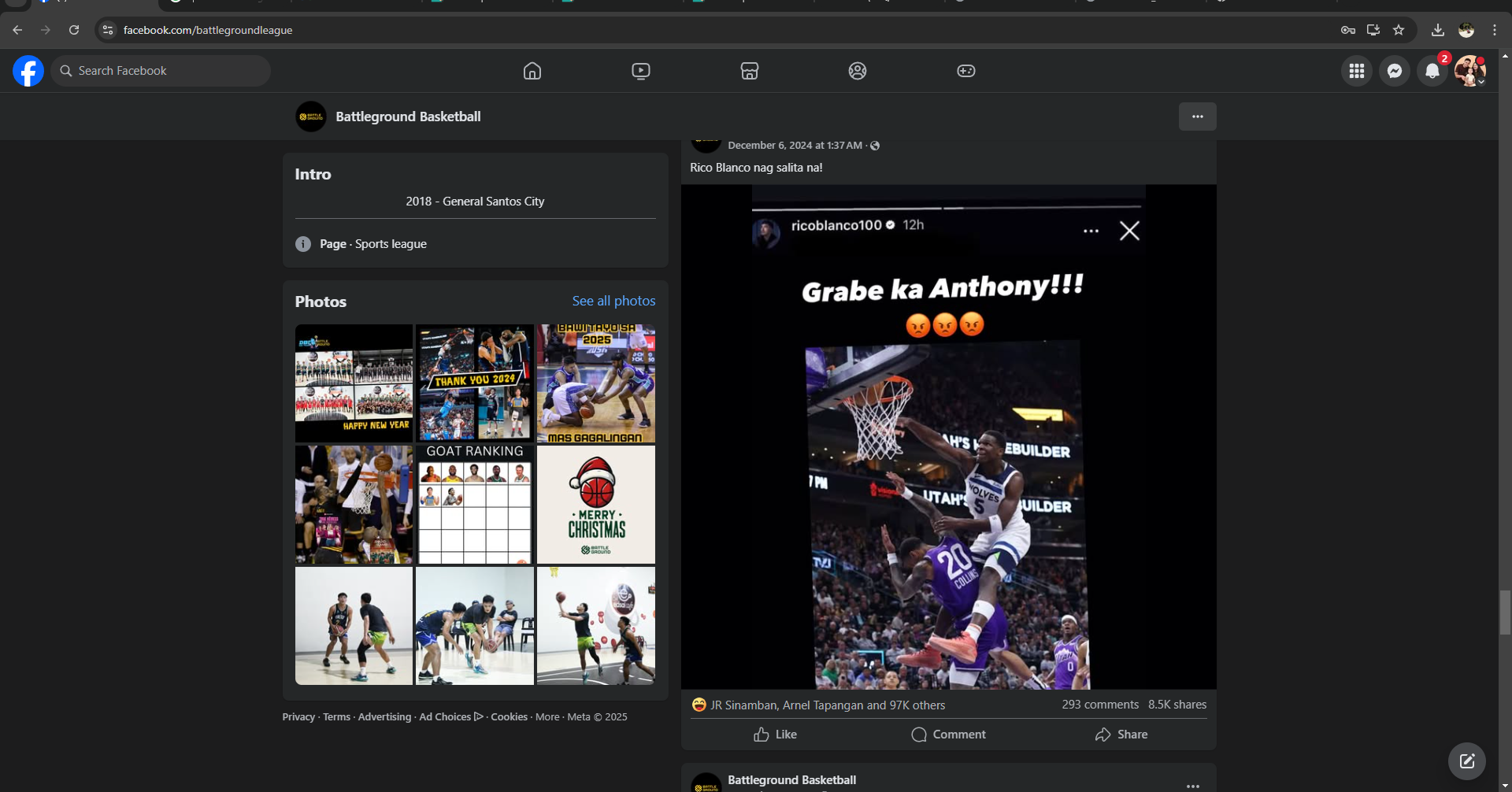The height and width of the screenshot is (792, 1512).
Task: Open the dunk-at-the-rim game photo thumbnail
Action: click(354, 505)
